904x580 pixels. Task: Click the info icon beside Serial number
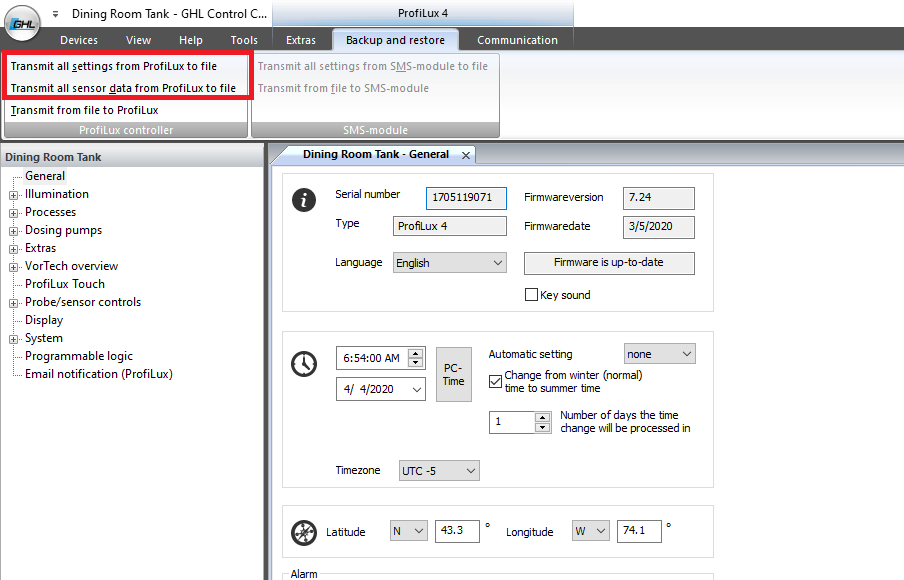304,200
